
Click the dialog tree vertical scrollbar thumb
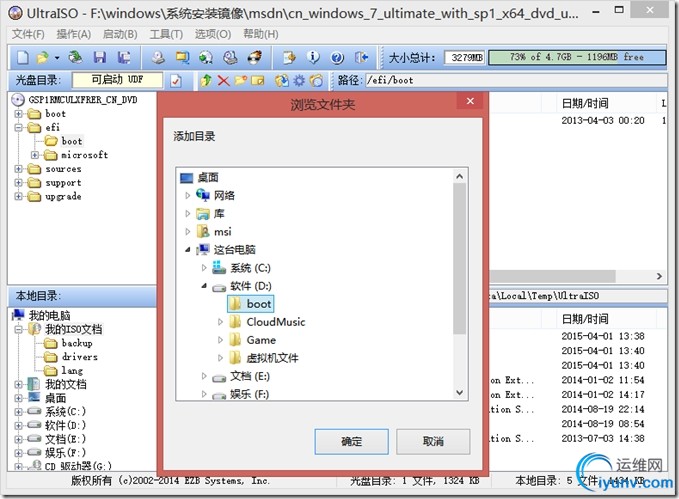(x=459, y=258)
